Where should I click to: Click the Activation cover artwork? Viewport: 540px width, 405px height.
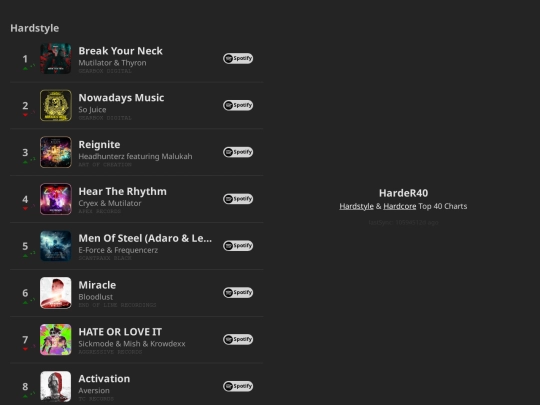pyautogui.click(x=56, y=386)
